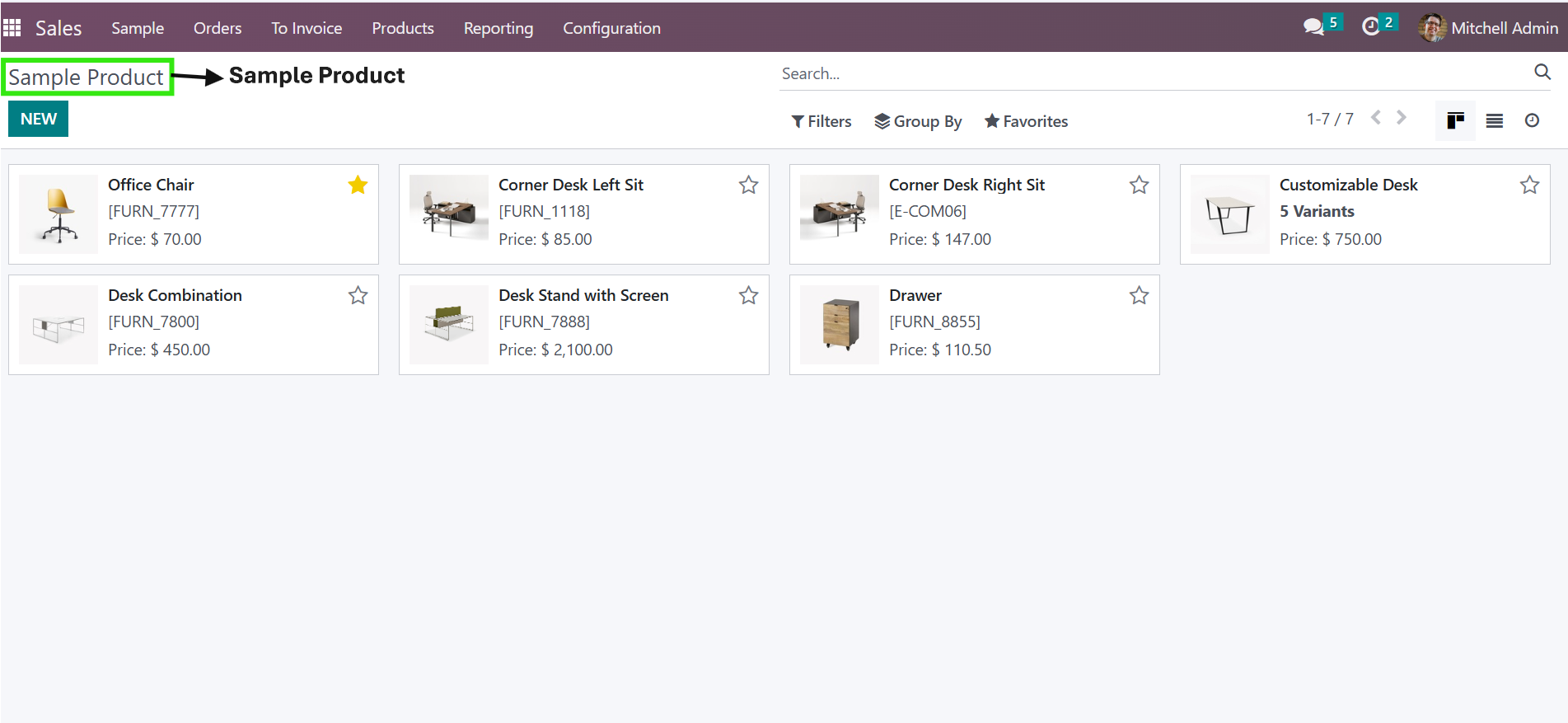Image resolution: width=1568 pixels, height=723 pixels.
Task: Click the [FURN_1118] reference code
Action: (x=544, y=211)
